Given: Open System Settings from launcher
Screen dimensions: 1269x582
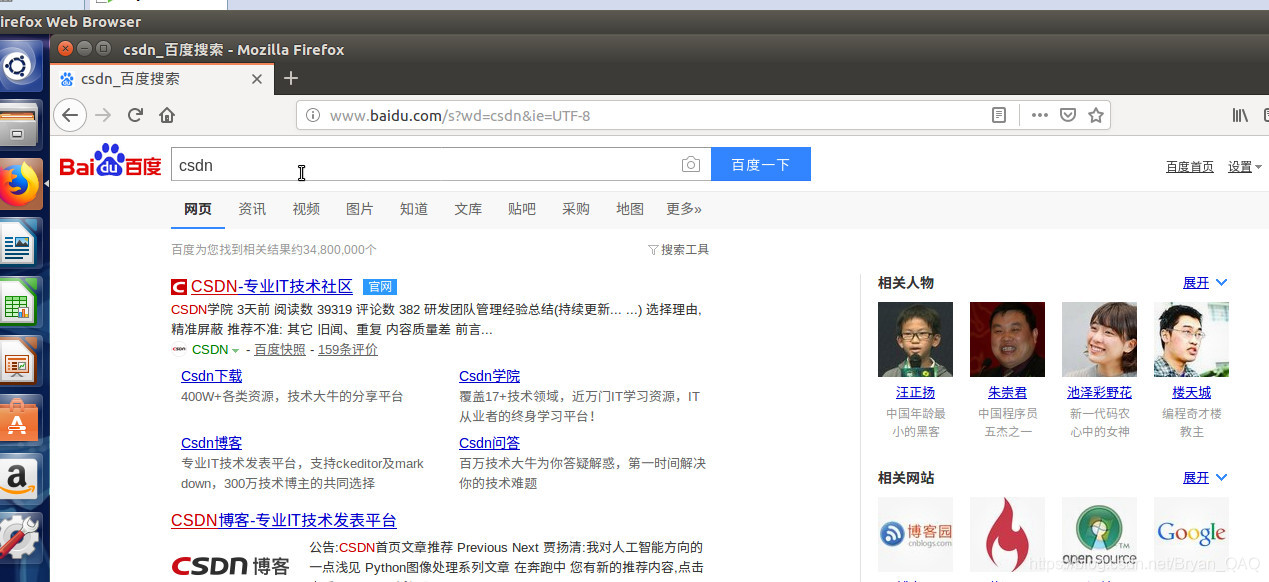Looking at the screenshot, I should point(18,538).
